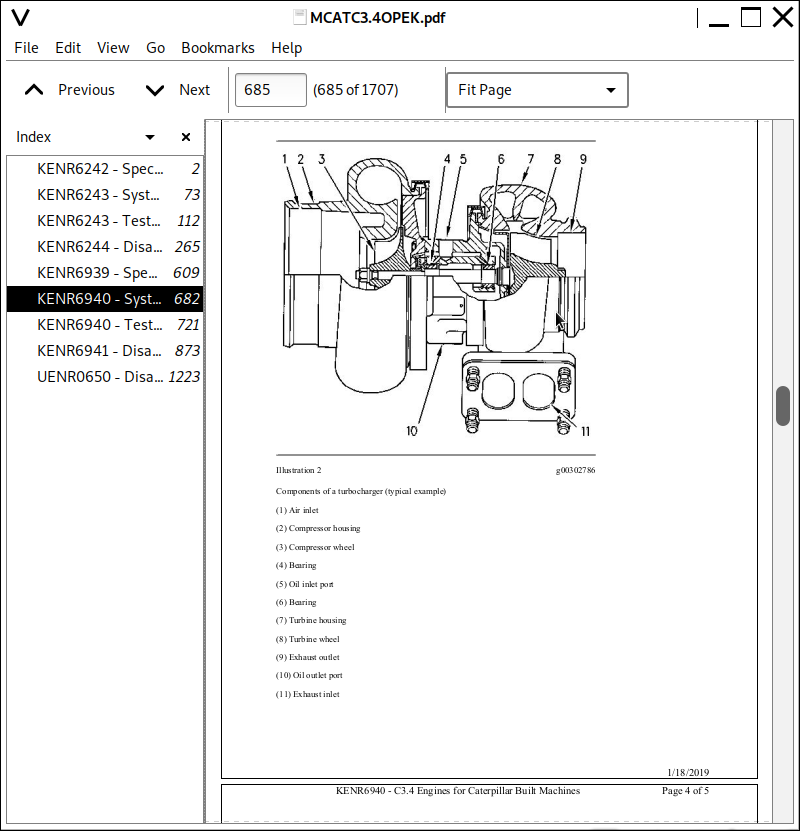Click the Previous page up-arrow icon

[x=34, y=90]
